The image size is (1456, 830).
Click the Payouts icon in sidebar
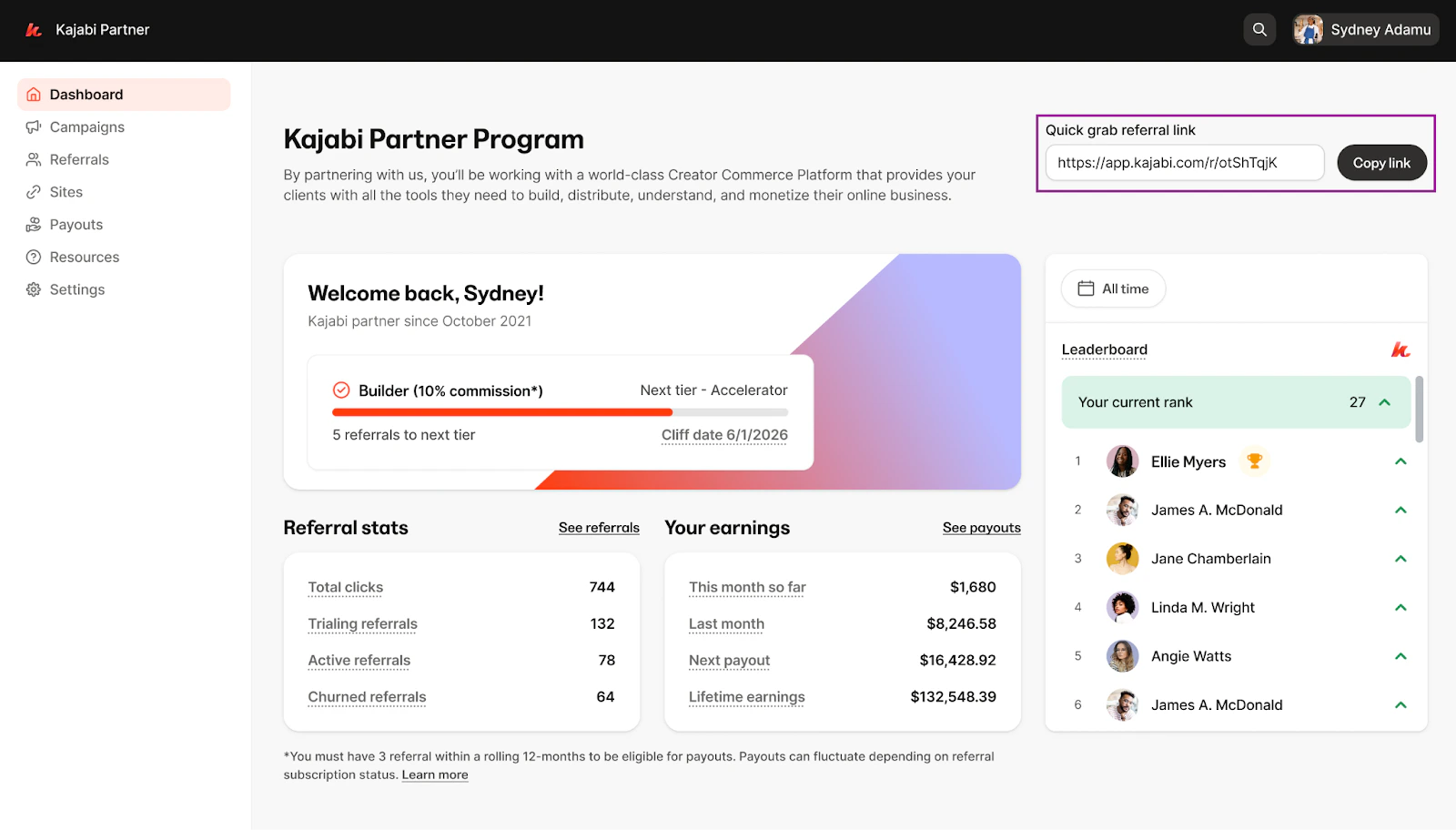pyautogui.click(x=34, y=224)
